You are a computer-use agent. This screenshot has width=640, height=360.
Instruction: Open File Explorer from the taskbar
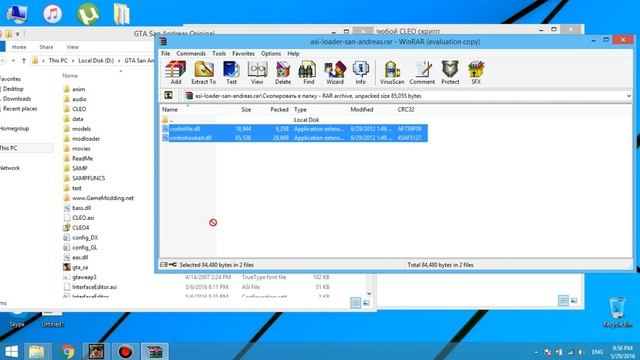click(x=37, y=351)
